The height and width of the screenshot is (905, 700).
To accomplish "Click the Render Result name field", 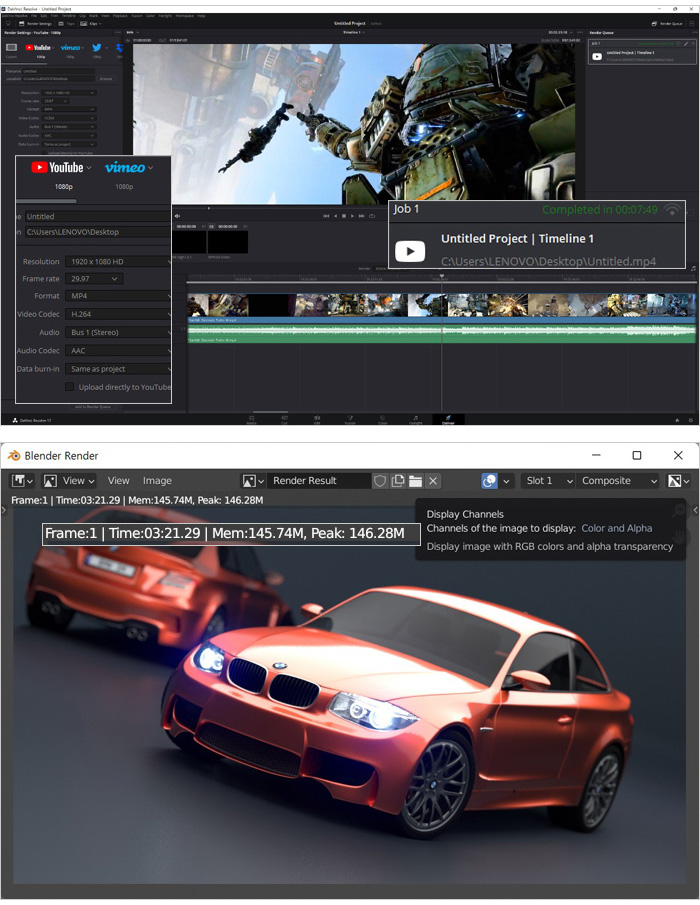I will [x=319, y=481].
